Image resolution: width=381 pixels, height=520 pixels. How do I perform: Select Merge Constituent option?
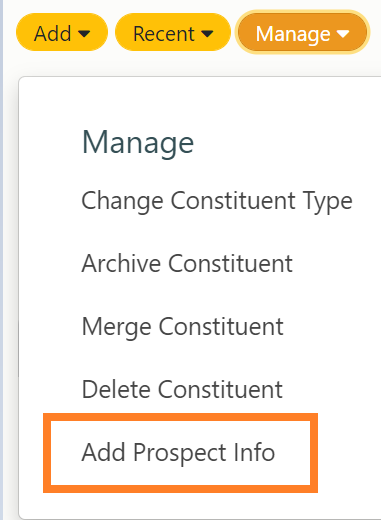click(x=183, y=327)
